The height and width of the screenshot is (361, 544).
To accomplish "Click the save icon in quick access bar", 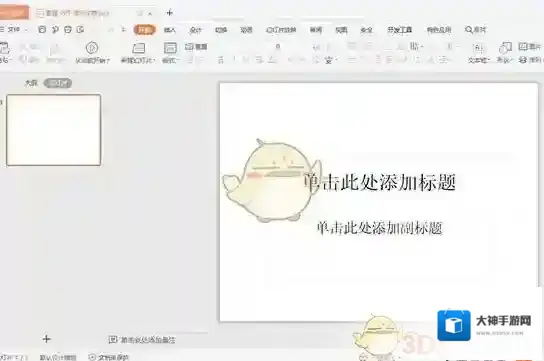I will coord(42,29).
